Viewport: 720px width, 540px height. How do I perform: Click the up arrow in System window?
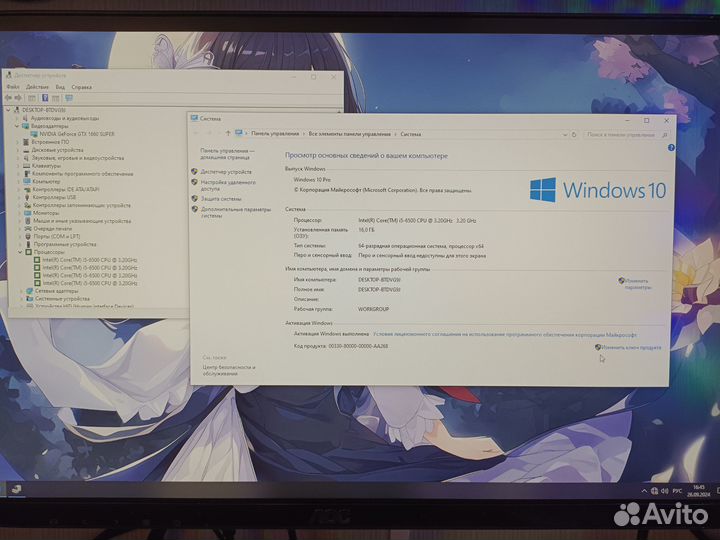[228, 134]
